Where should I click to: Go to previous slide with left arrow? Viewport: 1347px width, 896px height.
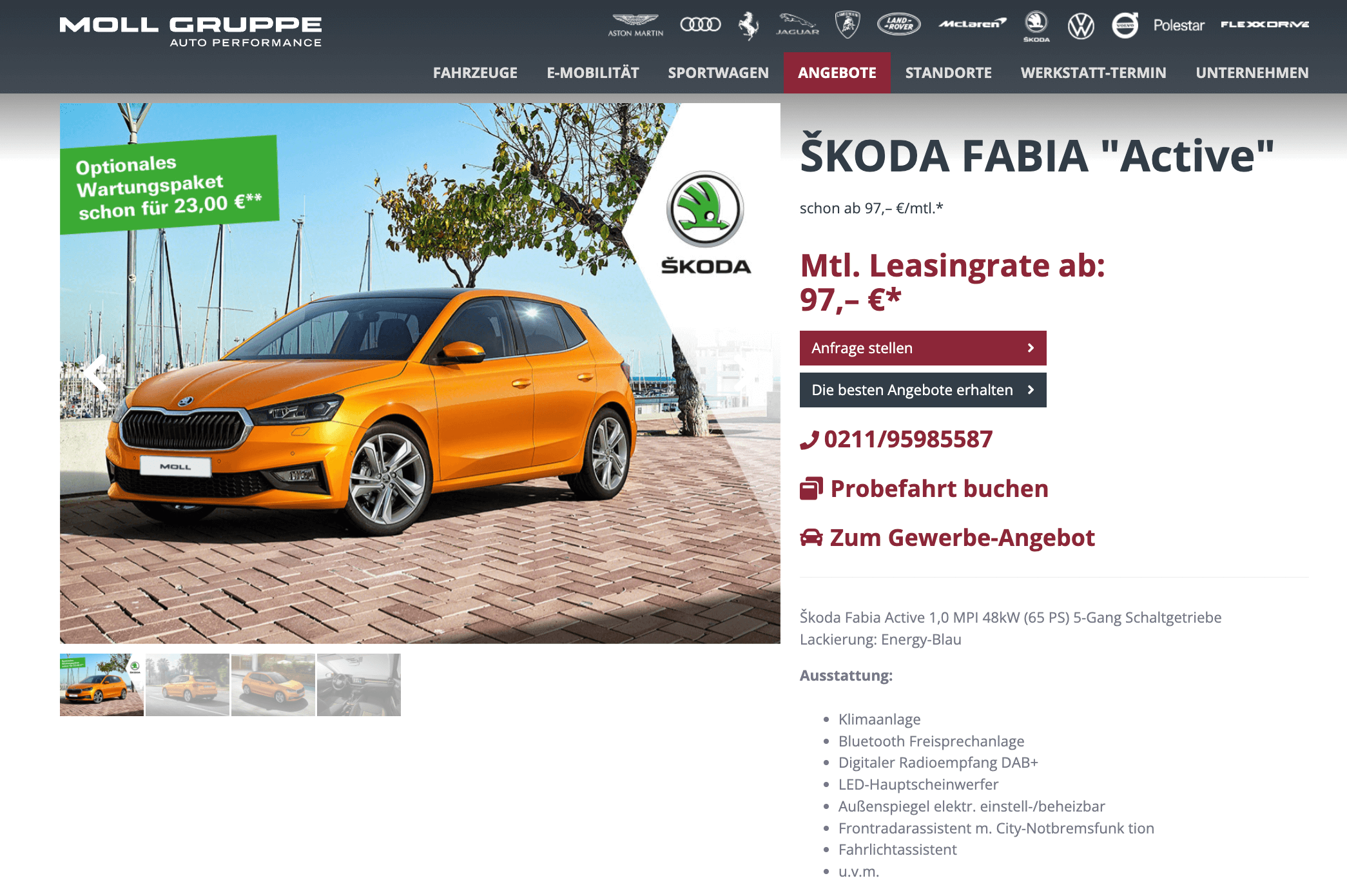(97, 373)
